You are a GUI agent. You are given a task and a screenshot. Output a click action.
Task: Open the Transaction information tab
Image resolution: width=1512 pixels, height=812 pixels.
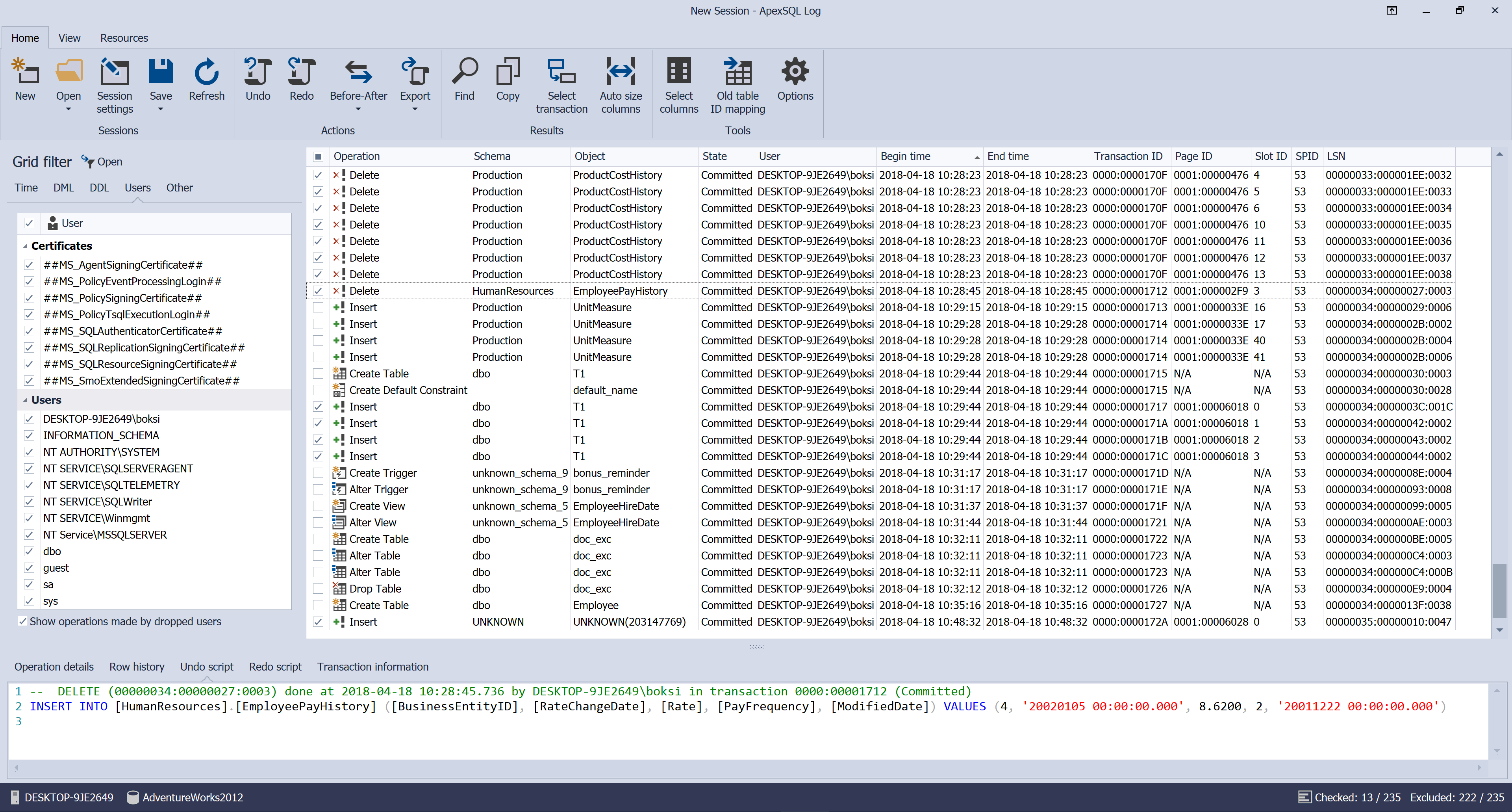(x=373, y=666)
